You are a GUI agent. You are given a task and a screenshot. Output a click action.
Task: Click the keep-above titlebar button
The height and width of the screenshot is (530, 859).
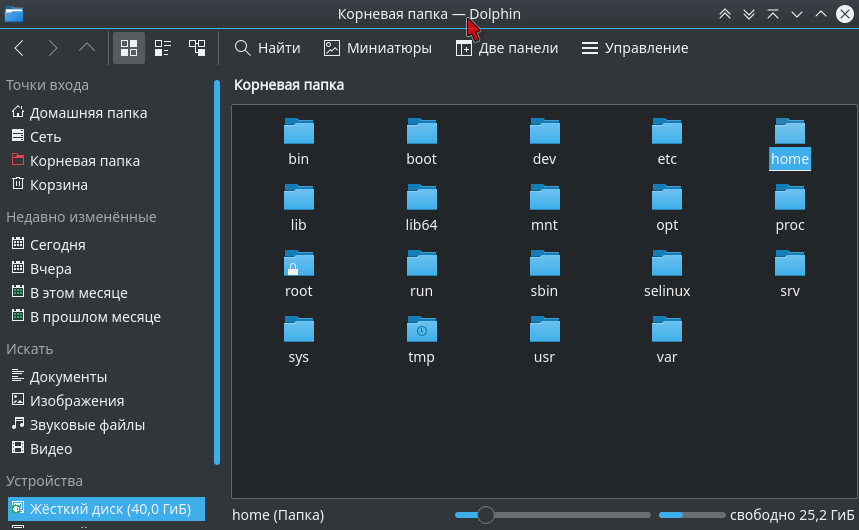click(773, 14)
